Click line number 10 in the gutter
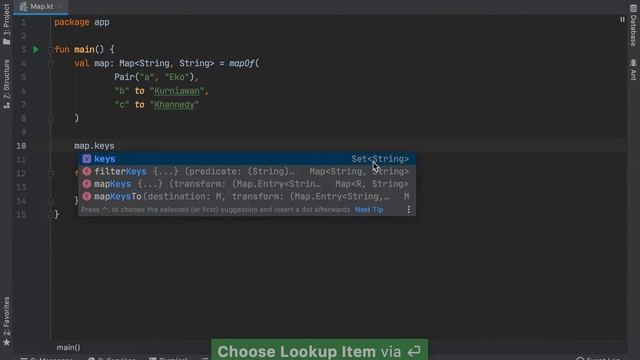640x360 pixels. tap(21, 146)
